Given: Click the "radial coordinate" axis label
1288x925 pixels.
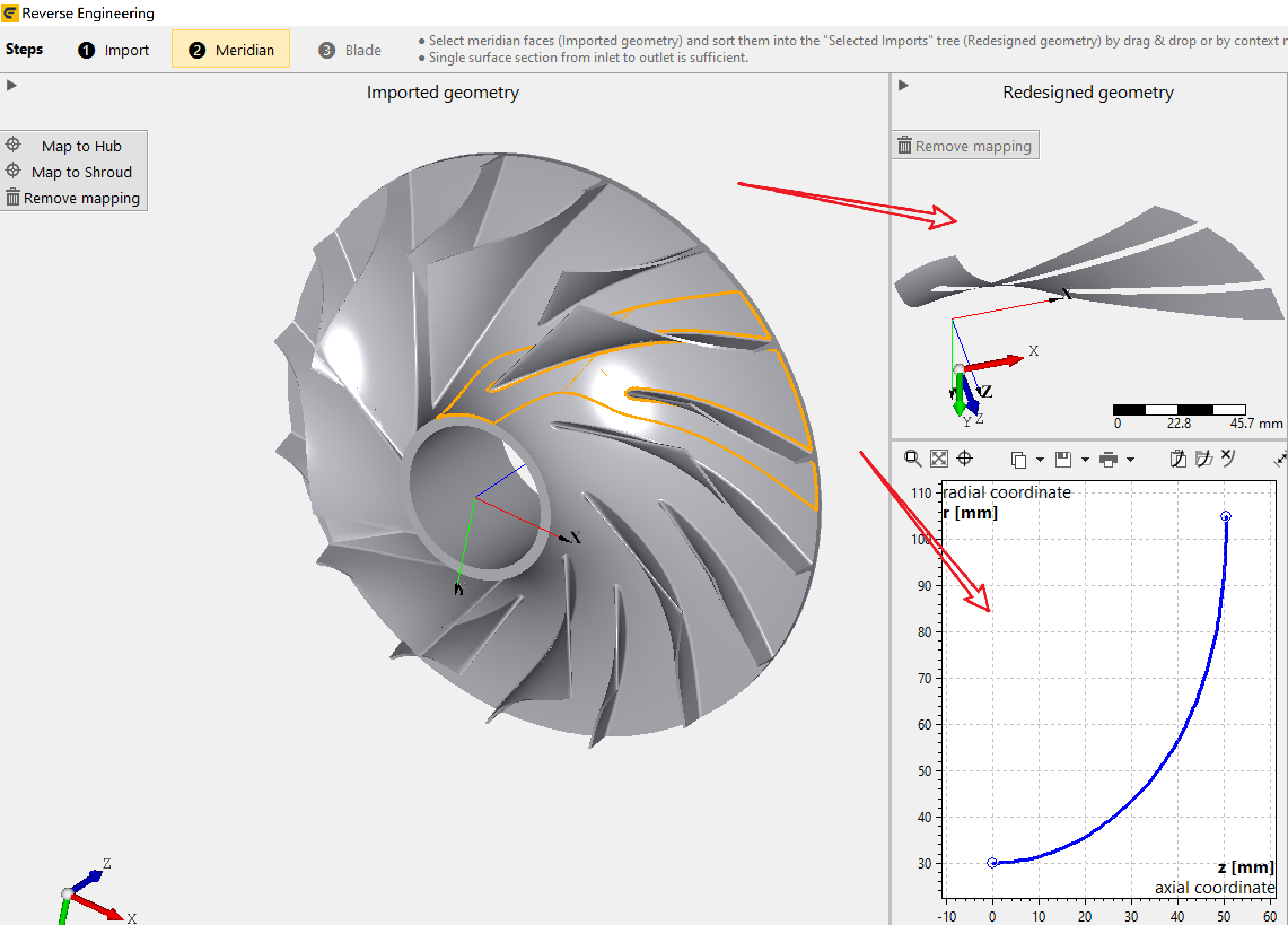Looking at the screenshot, I should [1007, 492].
